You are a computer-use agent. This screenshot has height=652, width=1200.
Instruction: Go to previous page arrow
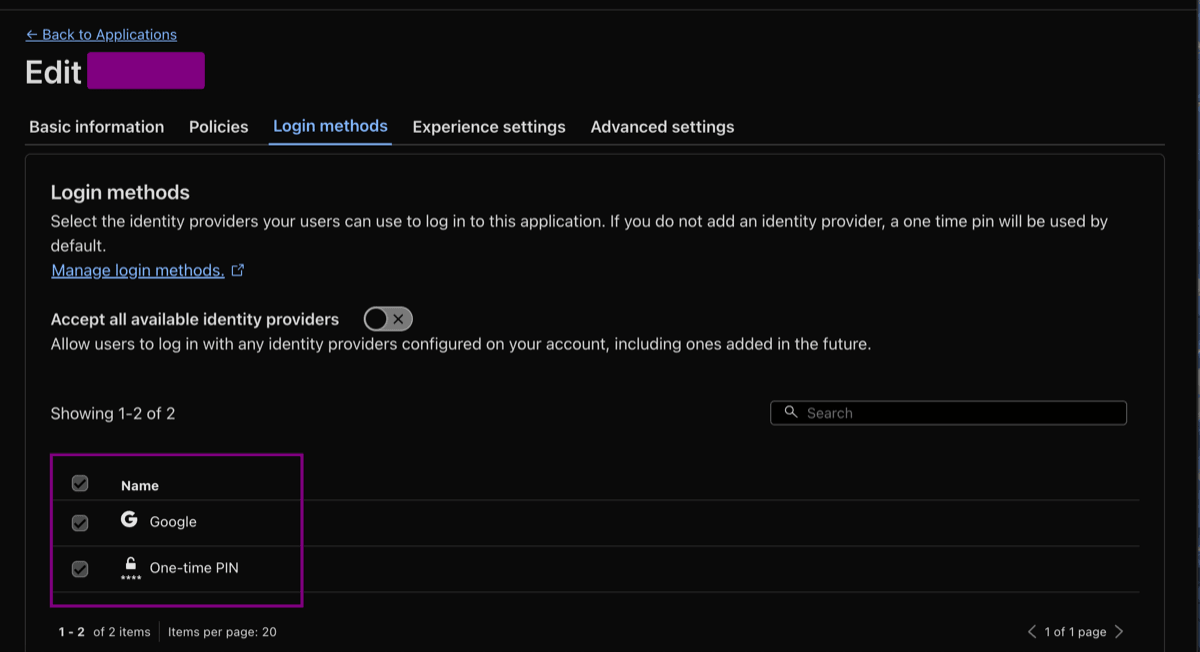tap(1032, 631)
